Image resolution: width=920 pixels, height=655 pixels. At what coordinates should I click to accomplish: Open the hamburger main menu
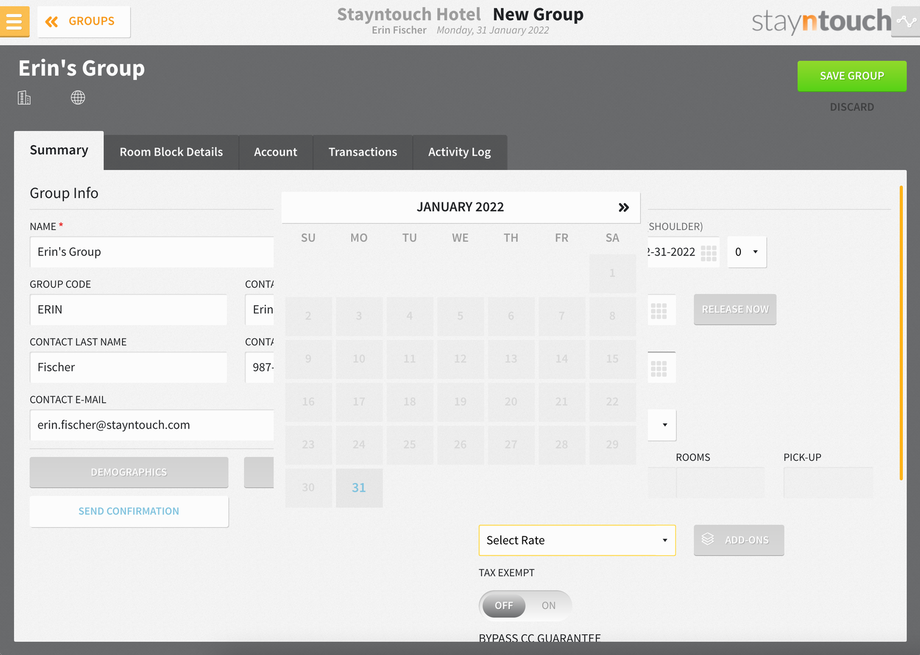(x=14, y=21)
